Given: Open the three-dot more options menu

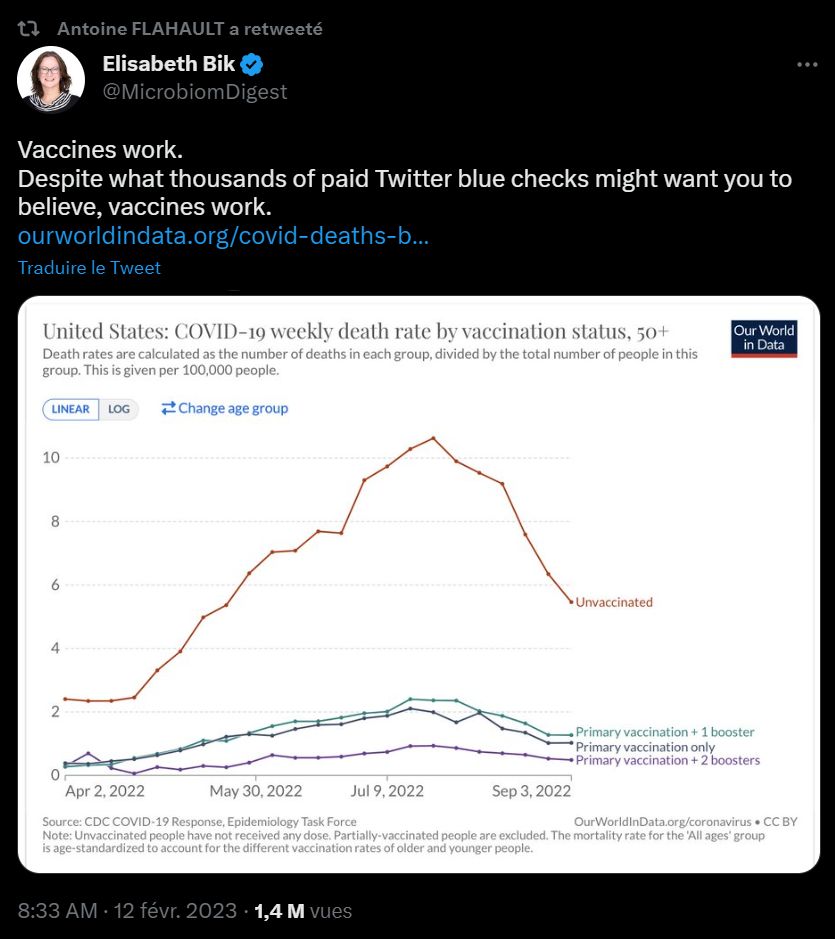Looking at the screenshot, I should pos(807,65).
